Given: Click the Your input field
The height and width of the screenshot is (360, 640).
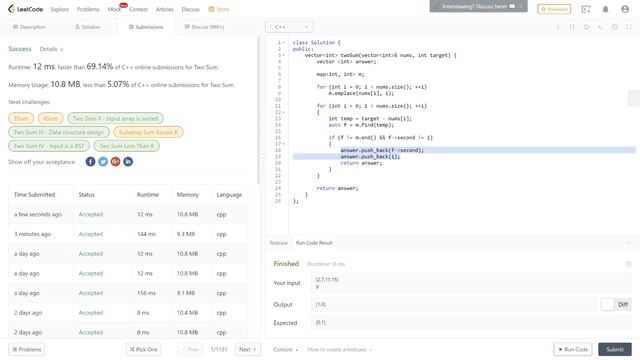Looking at the screenshot, I should pyautogui.click(x=471, y=283).
